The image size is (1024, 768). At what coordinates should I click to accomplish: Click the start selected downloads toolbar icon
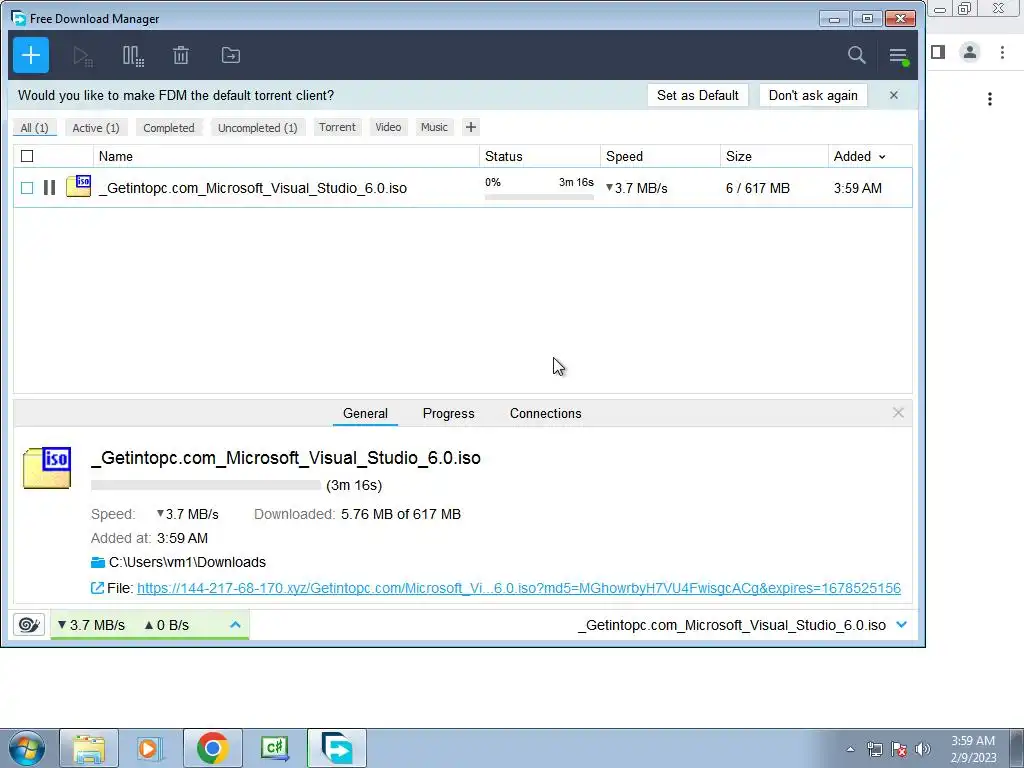[83, 56]
